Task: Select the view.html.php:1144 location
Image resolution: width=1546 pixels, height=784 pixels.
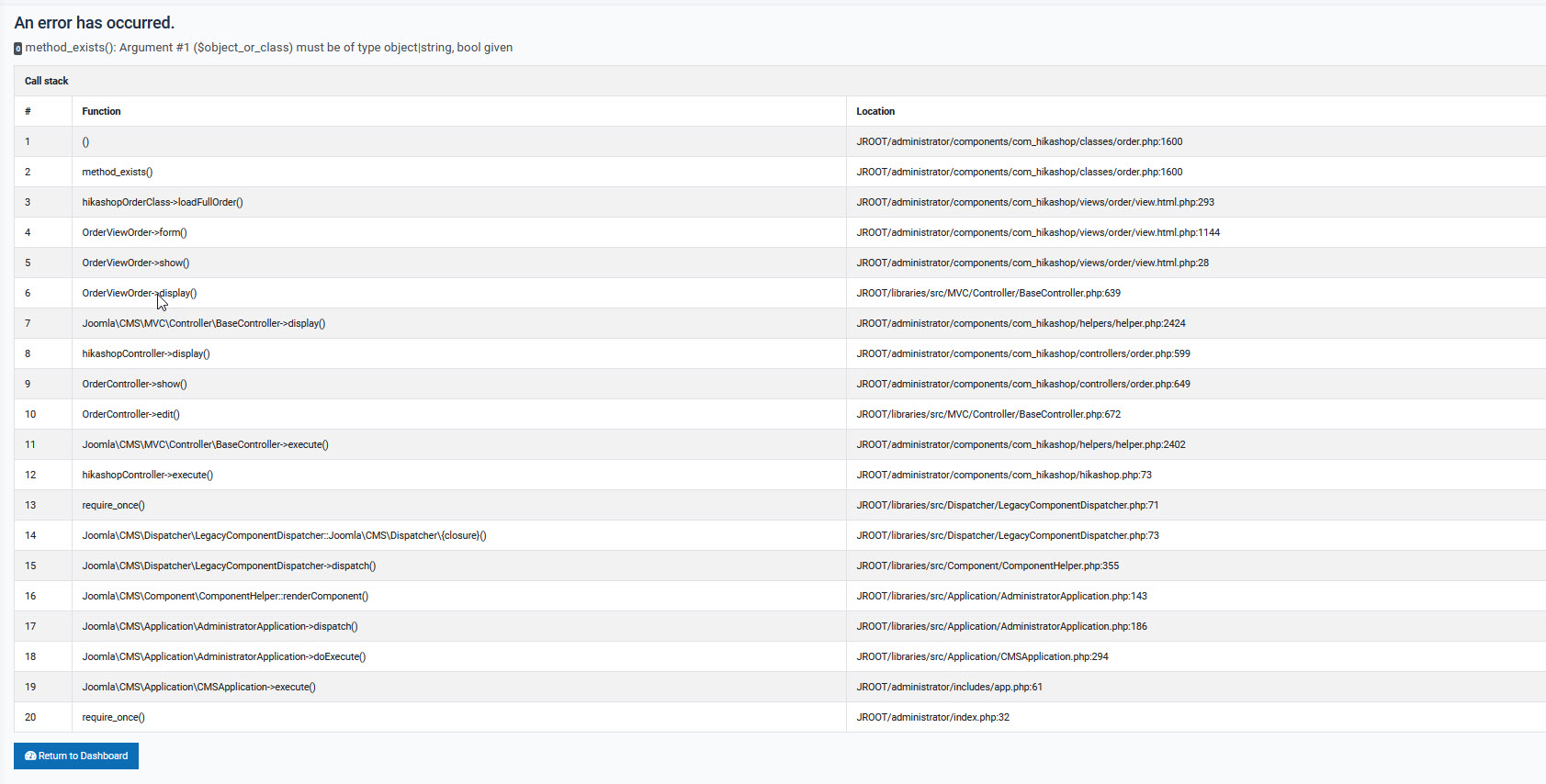Action: [x=1038, y=232]
